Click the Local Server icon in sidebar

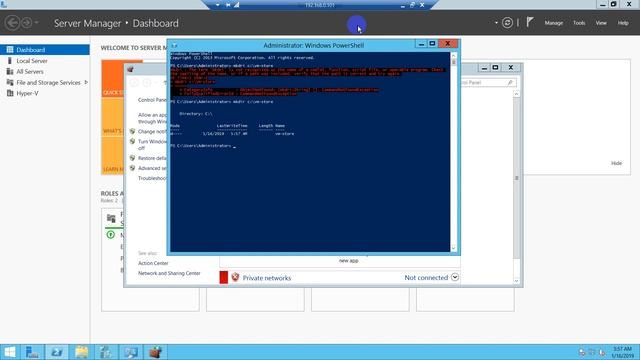coord(10,61)
